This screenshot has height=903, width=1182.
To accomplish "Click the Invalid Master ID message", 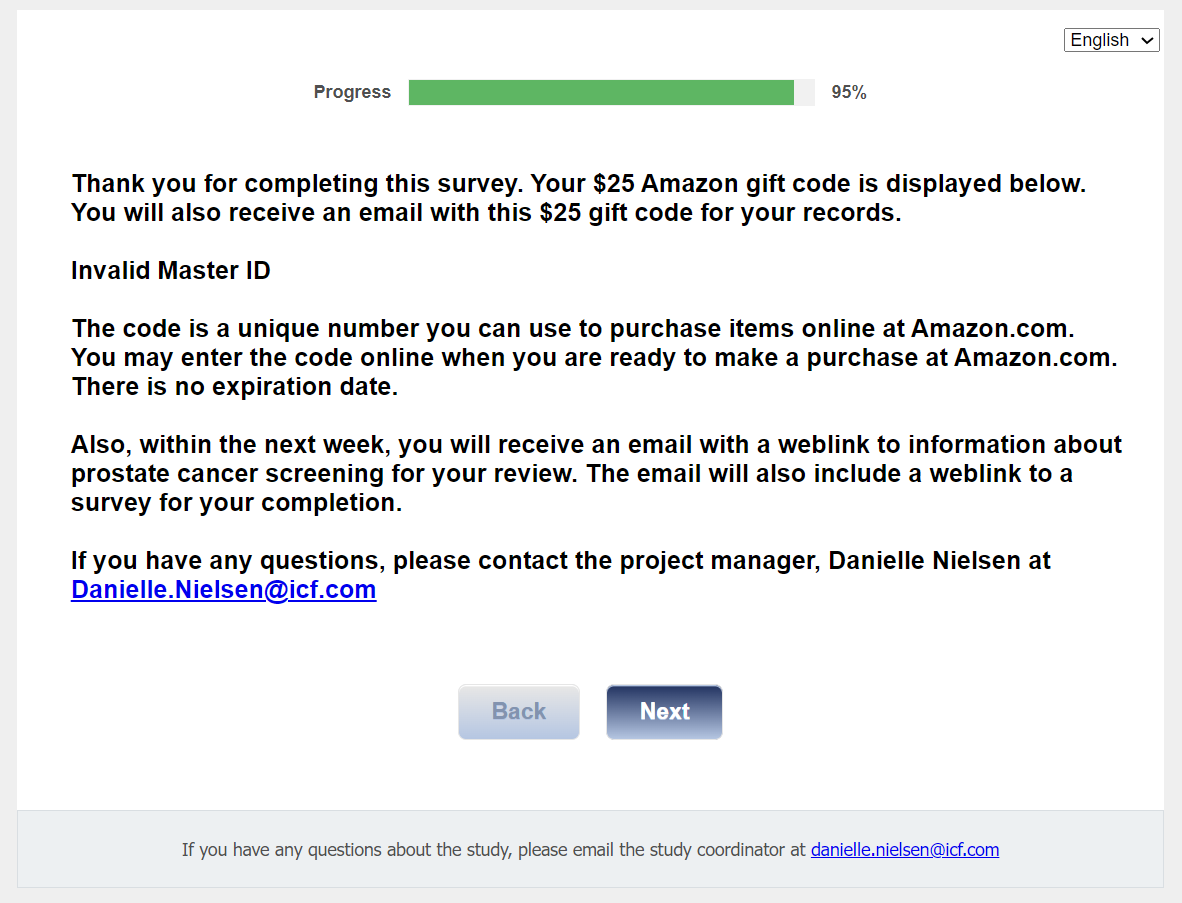I will click(x=171, y=270).
